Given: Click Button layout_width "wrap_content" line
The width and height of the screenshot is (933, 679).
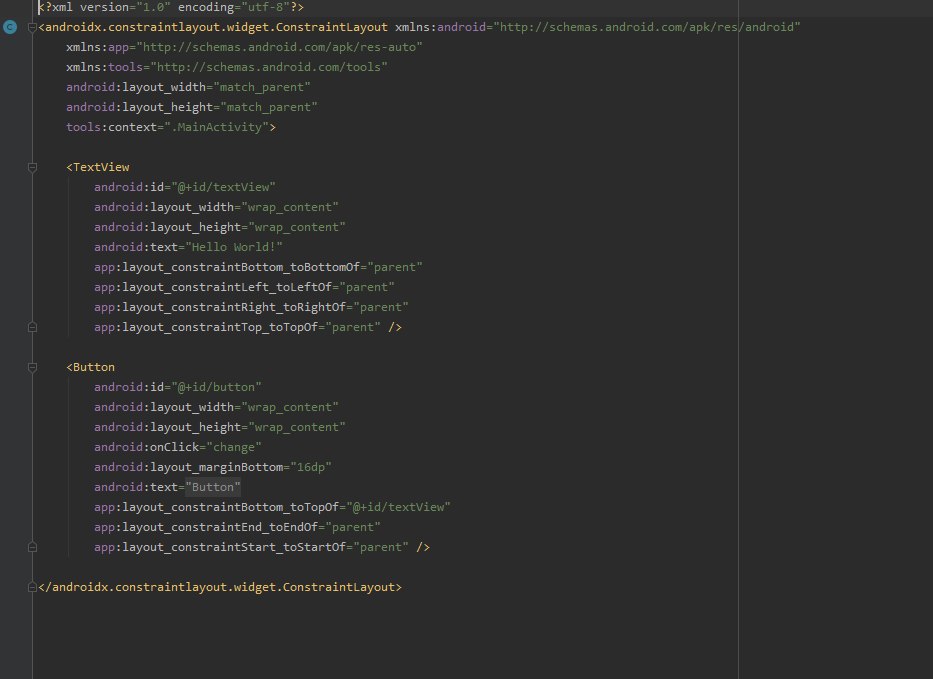Looking at the screenshot, I should (216, 407).
